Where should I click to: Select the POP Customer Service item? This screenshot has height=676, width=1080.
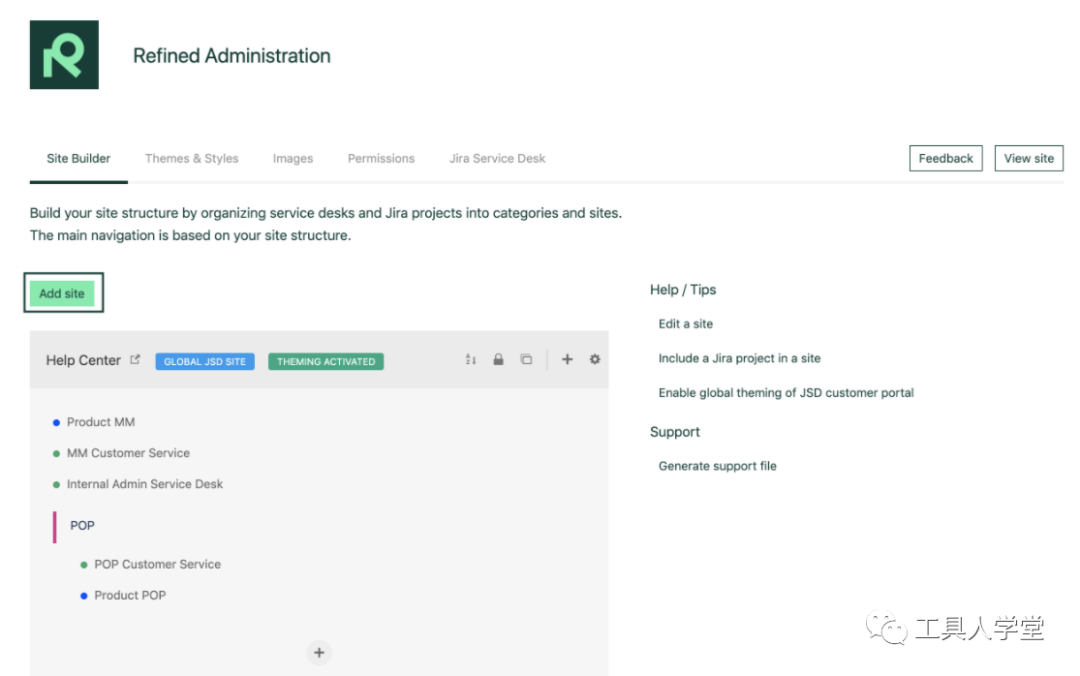[x=157, y=564]
